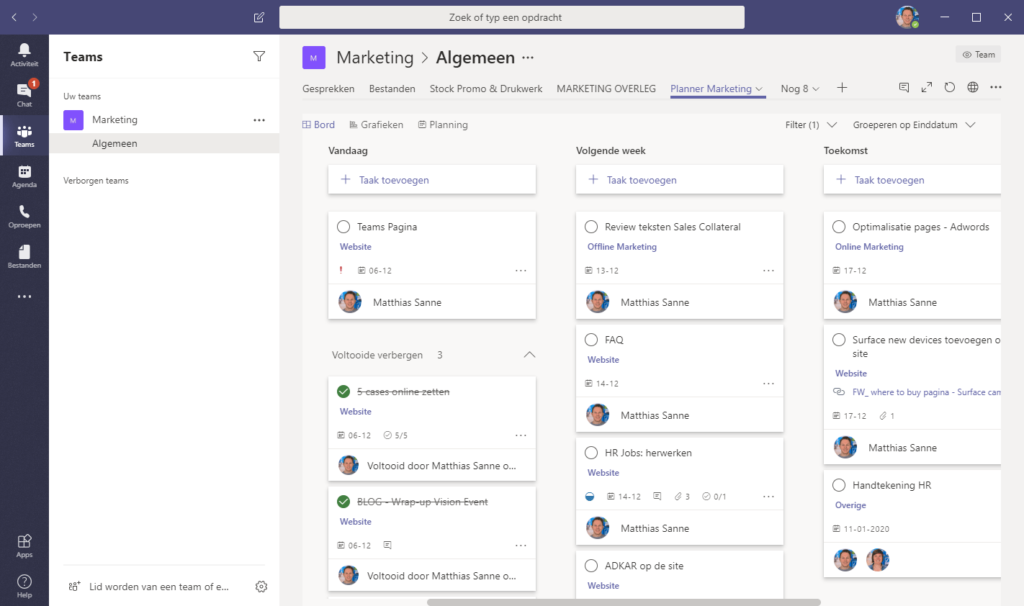Switch to Gesprekken tab

pos(328,88)
